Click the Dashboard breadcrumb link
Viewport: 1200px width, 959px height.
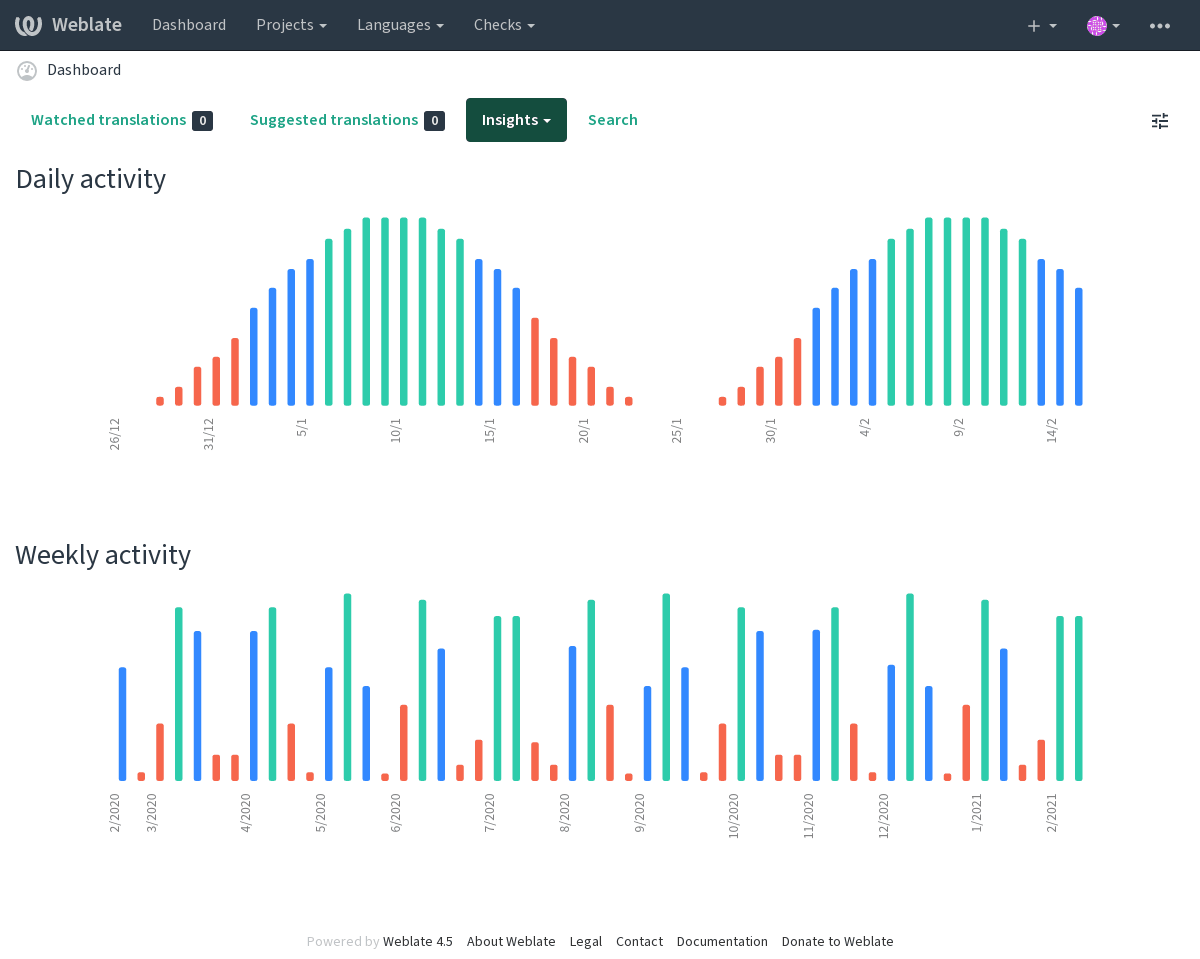pos(84,70)
